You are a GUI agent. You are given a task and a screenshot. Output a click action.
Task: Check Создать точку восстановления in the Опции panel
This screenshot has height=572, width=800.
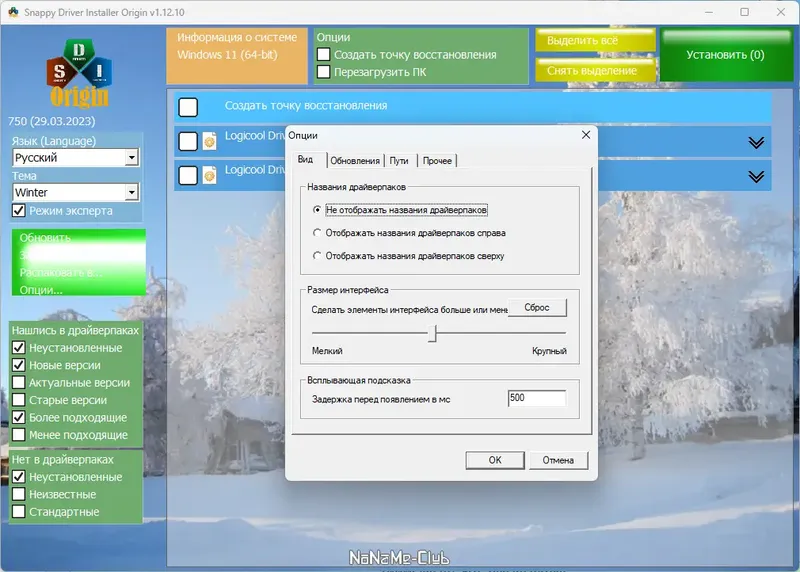click(323, 54)
